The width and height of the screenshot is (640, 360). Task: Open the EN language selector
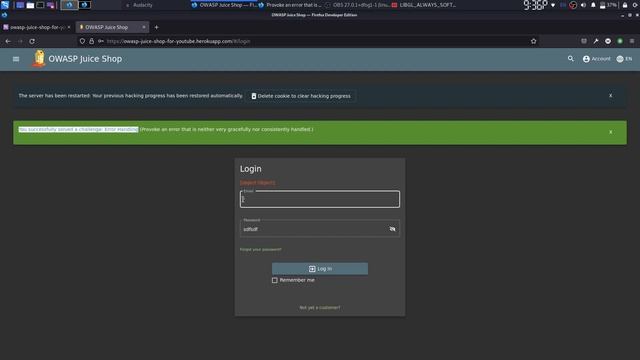point(624,59)
